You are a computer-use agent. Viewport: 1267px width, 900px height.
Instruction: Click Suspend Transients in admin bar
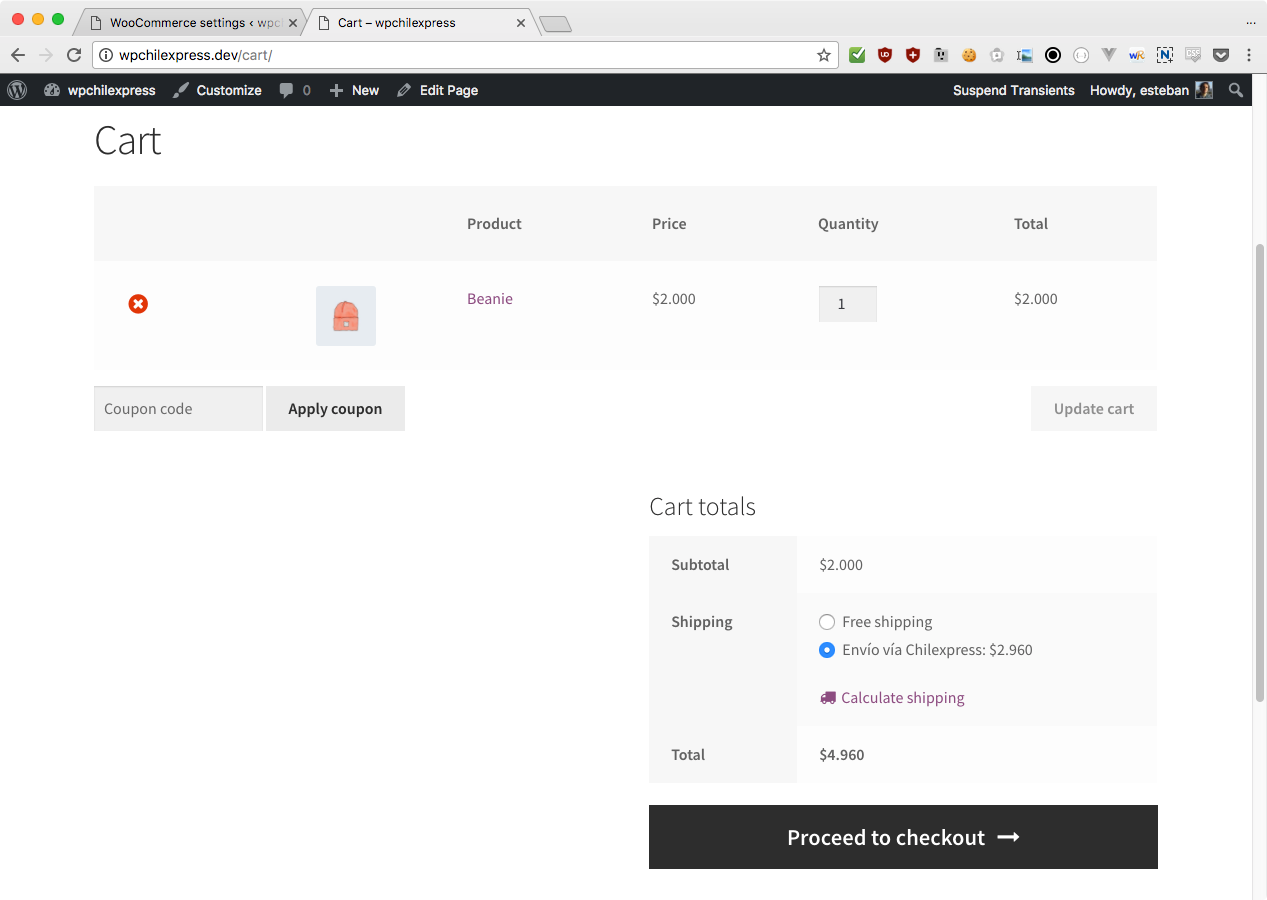[1014, 90]
